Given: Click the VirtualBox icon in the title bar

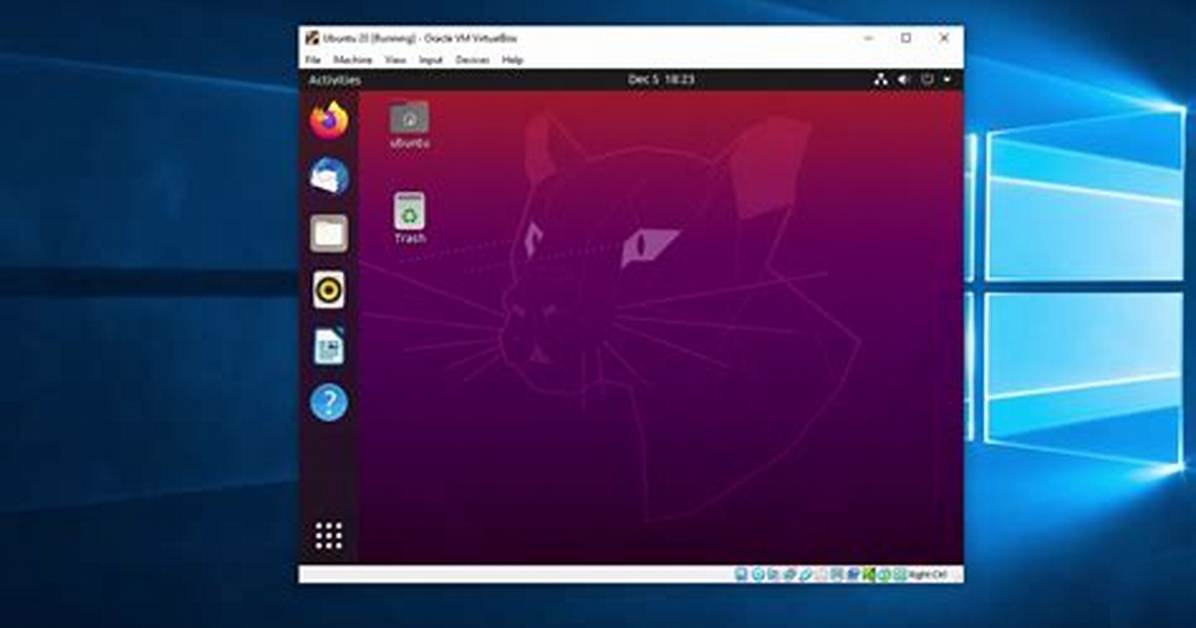Looking at the screenshot, I should (312, 37).
